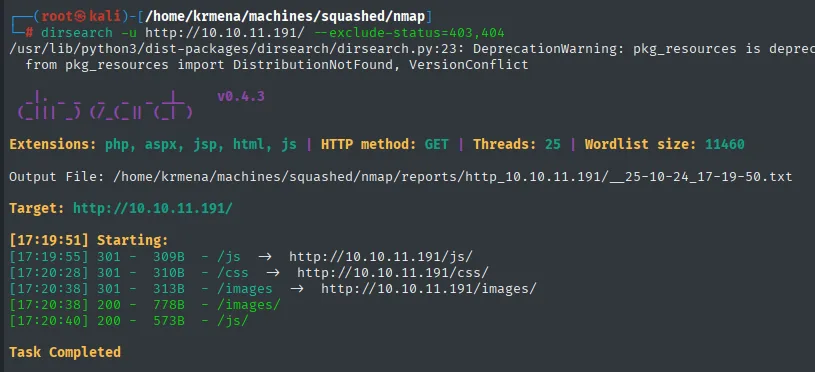Image resolution: width=815 pixels, height=372 pixels.
Task: Click the Output File path line
Action: (401, 177)
